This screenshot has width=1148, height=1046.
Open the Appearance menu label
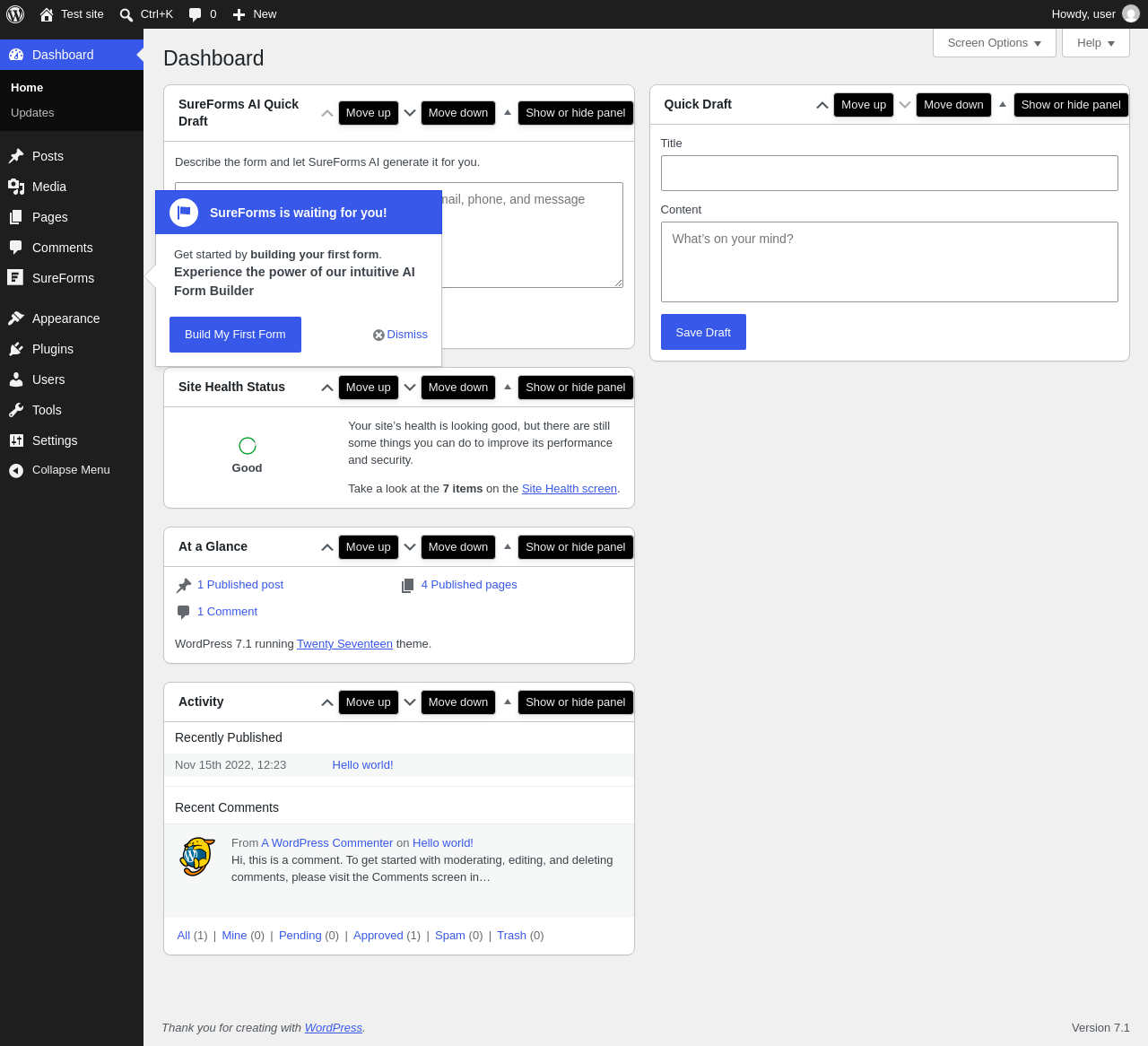(x=66, y=318)
